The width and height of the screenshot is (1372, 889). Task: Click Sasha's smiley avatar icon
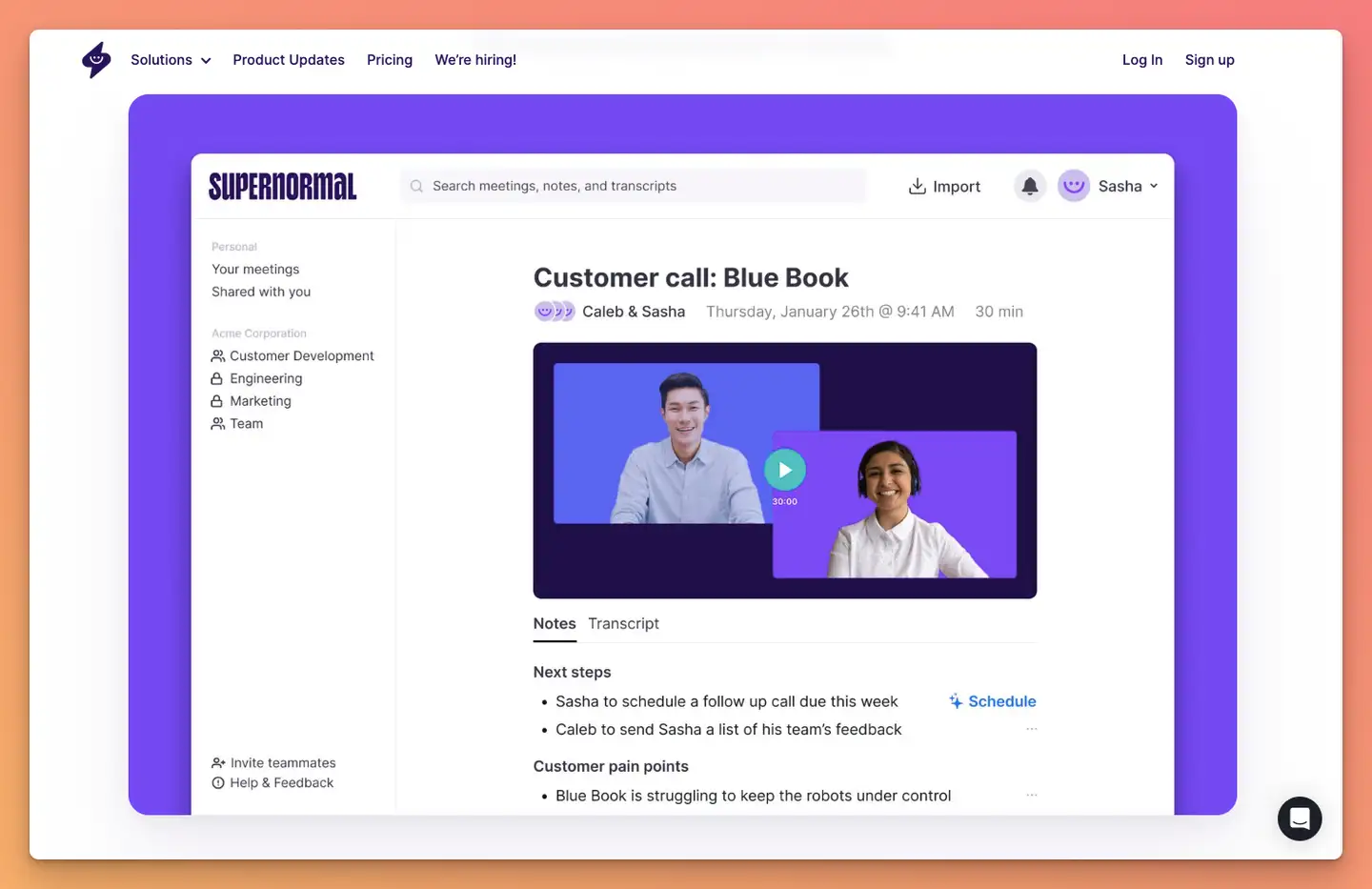click(x=1074, y=186)
